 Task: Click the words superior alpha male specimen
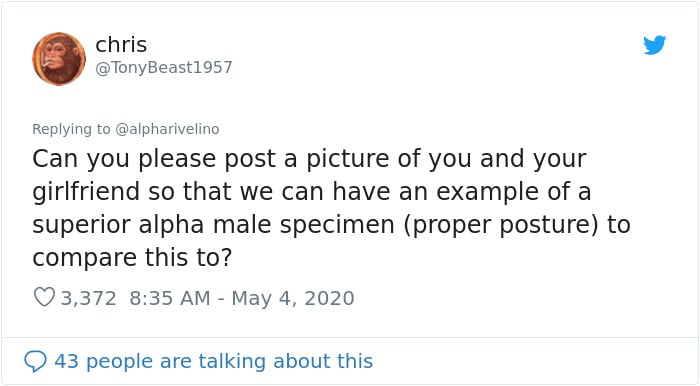tap(213, 225)
